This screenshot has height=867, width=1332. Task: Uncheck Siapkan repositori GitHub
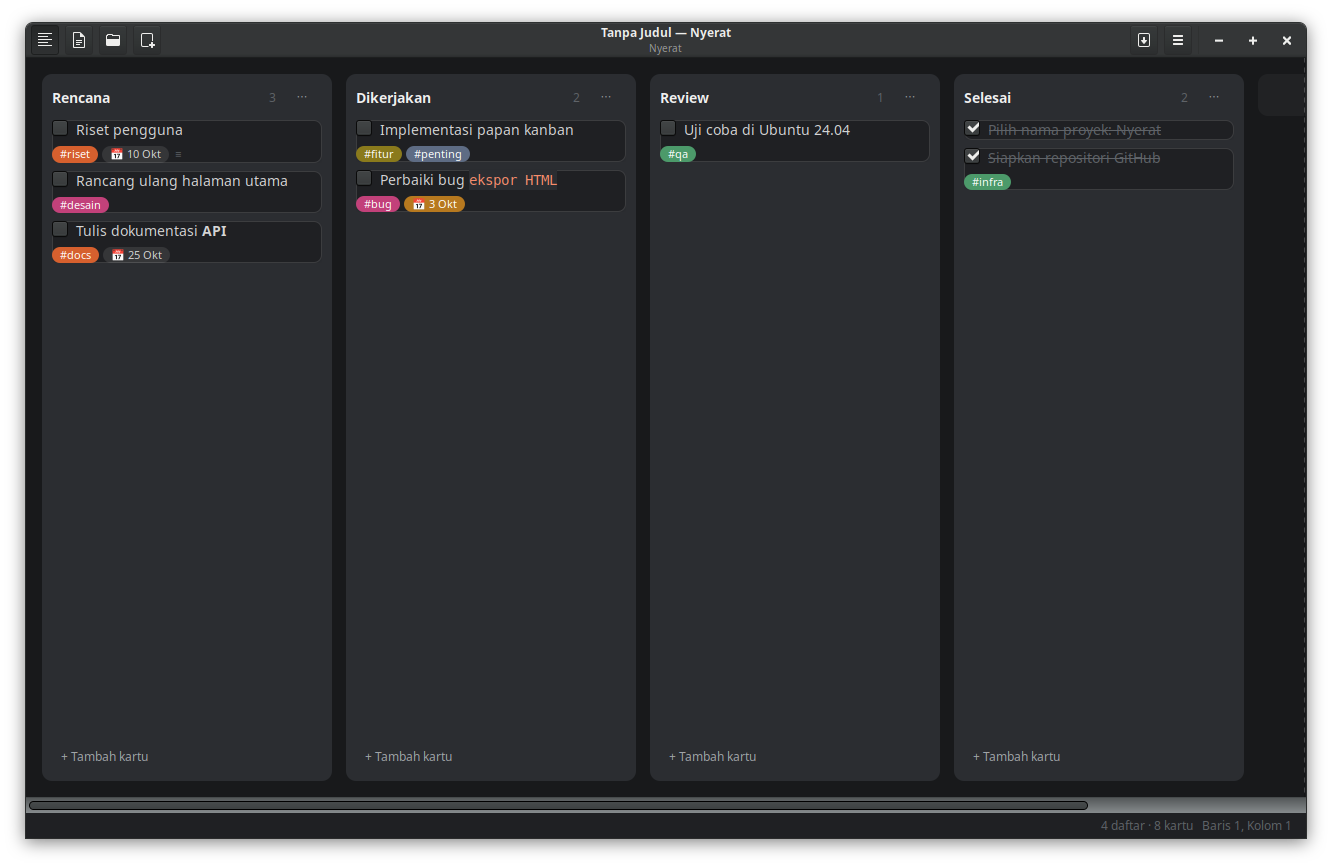click(x=972, y=156)
